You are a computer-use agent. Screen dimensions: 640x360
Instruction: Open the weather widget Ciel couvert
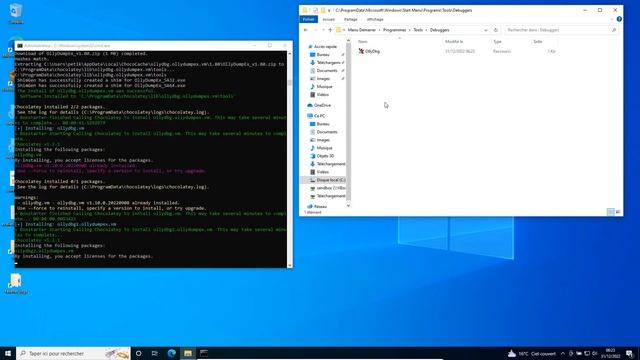[x=532, y=353]
